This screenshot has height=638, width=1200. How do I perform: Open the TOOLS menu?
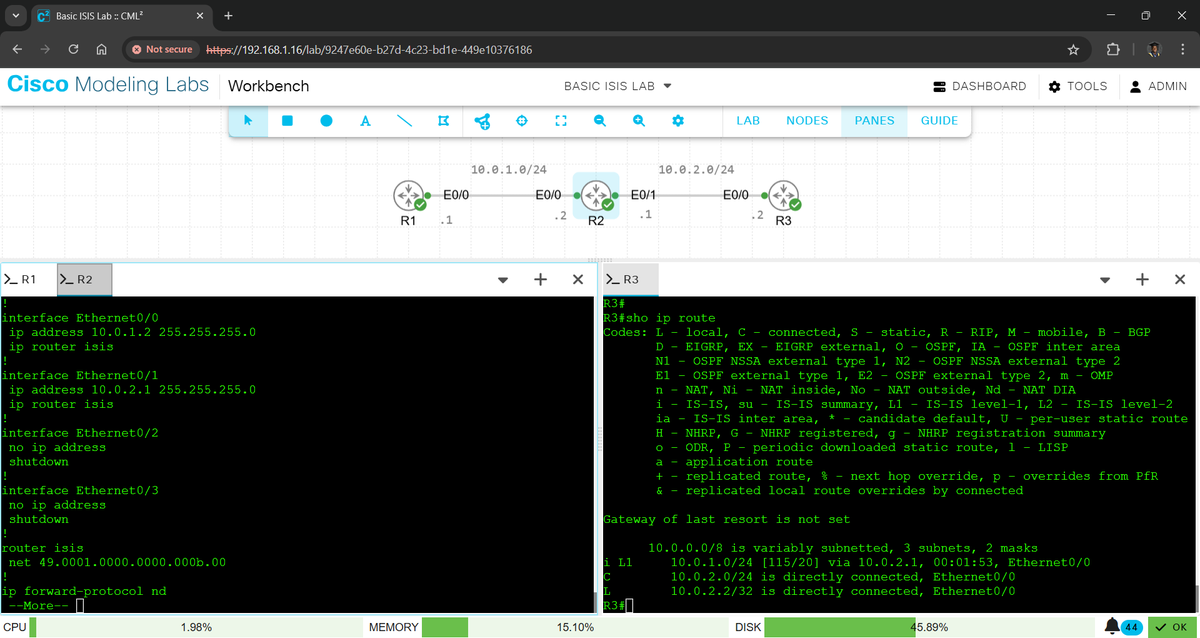[1077, 86]
